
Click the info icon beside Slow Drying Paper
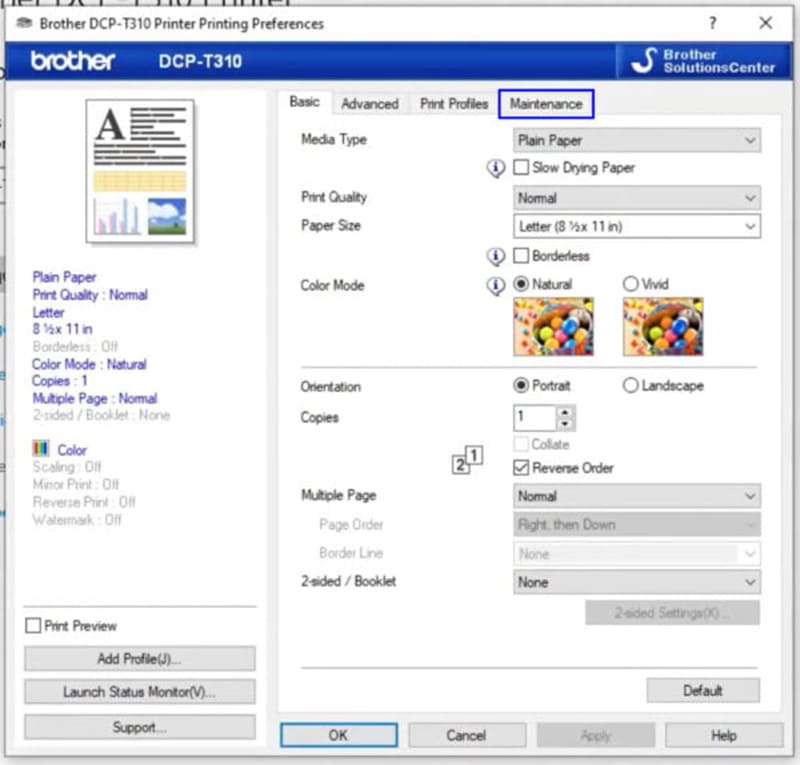point(495,168)
